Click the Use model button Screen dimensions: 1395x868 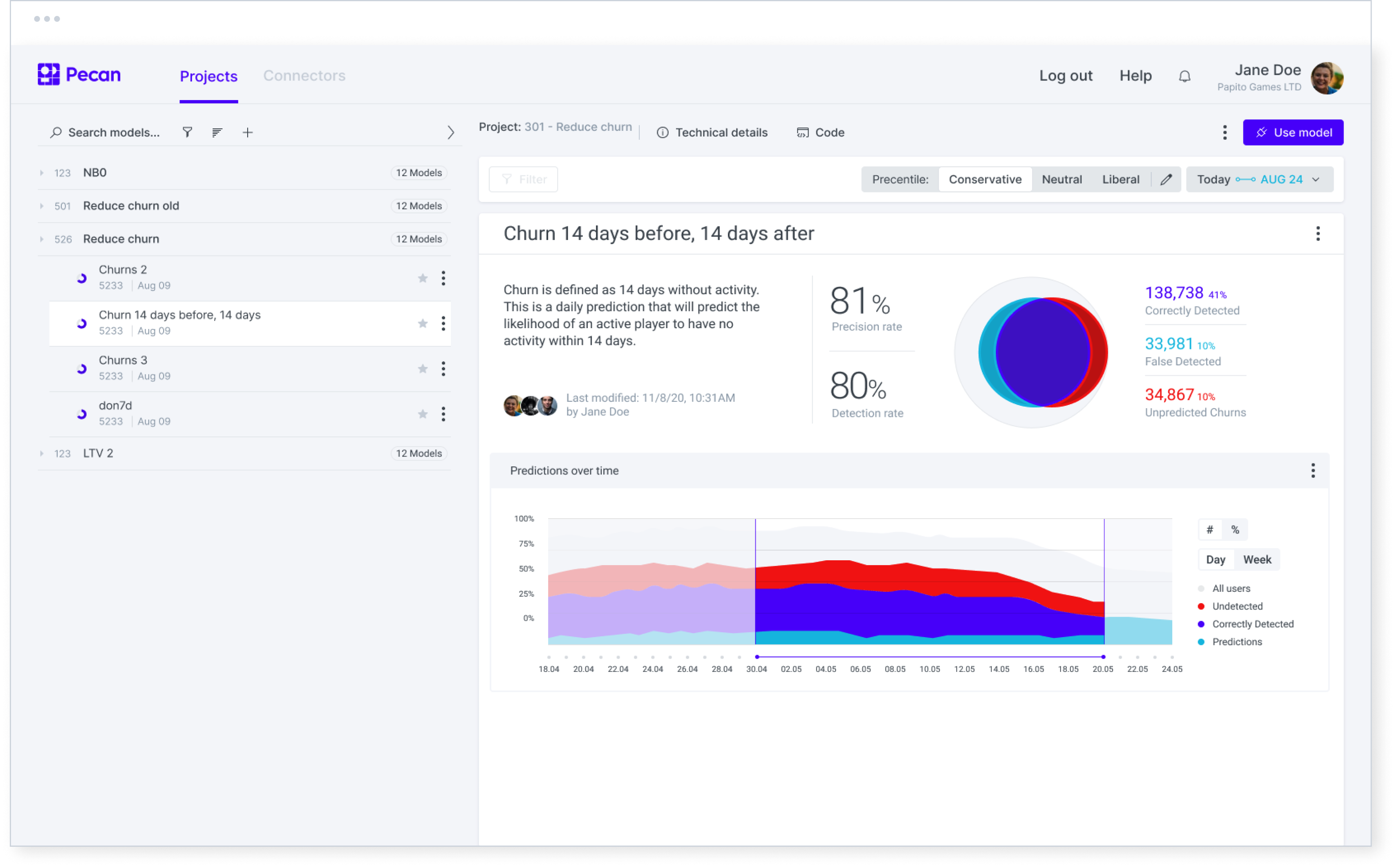1292,132
